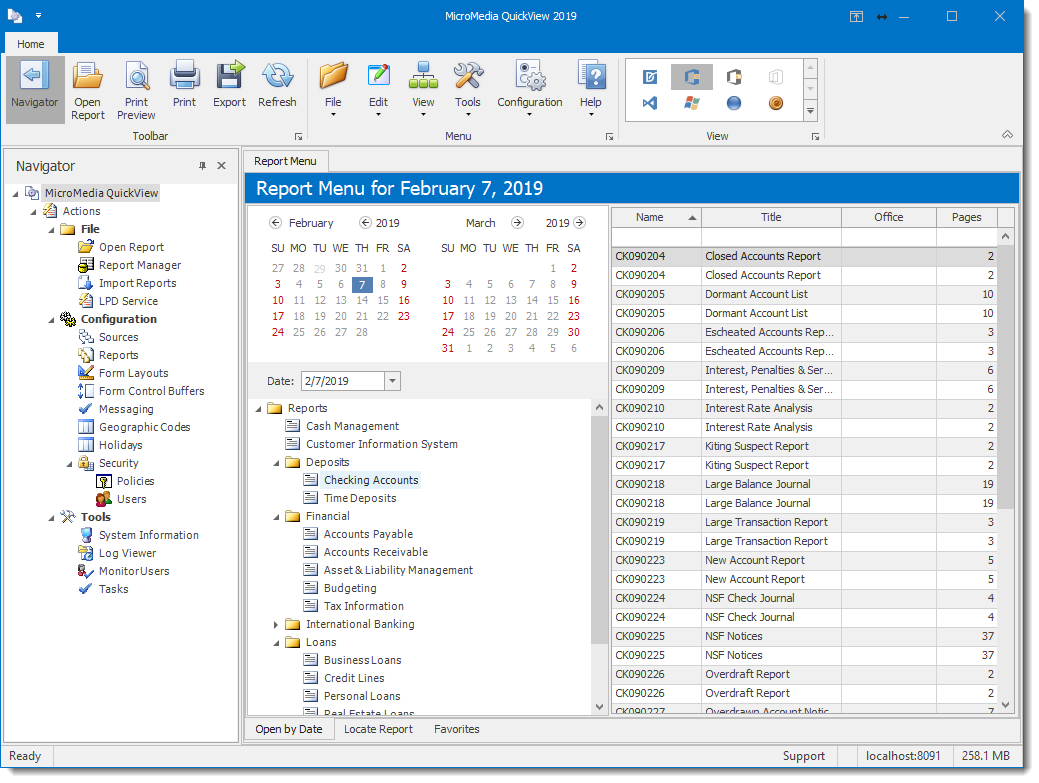Click Open Report in the ribbon toolbar
The width and height of the screenshot is (1039, 783).
(87, 89)
